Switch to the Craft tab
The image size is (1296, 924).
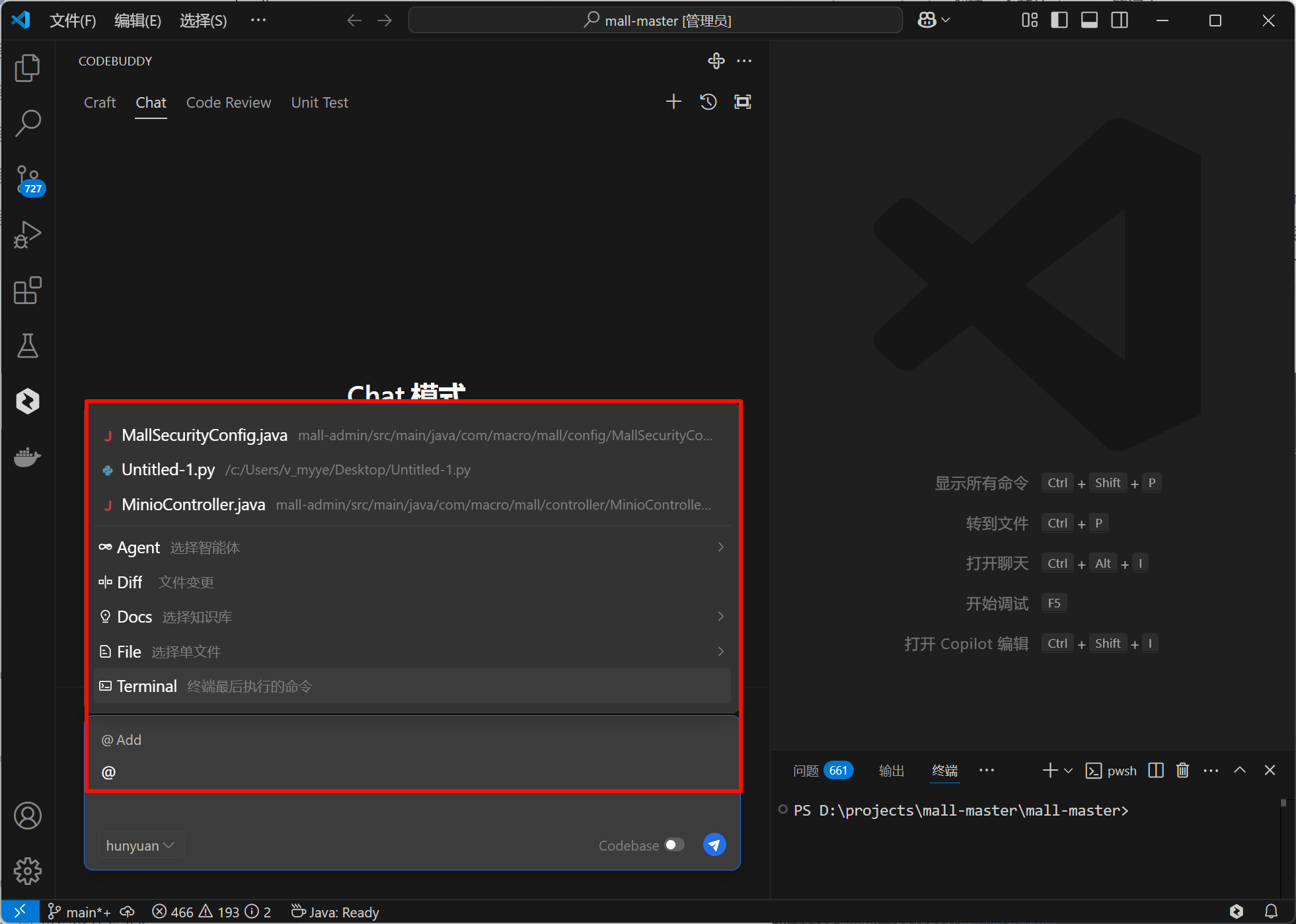(x=100, y=102)
